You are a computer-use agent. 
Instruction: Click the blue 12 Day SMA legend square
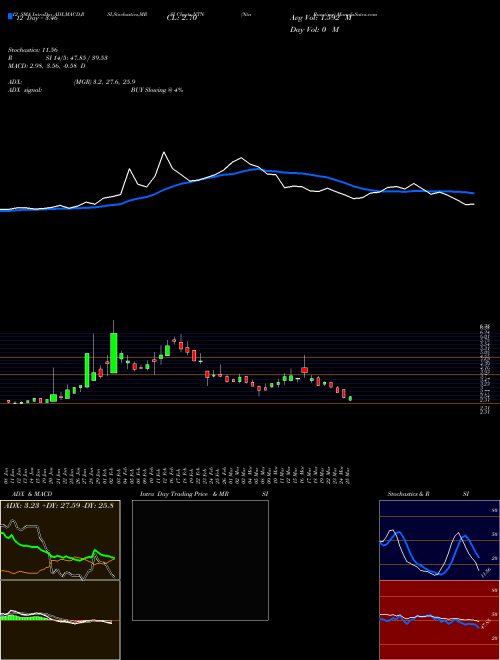coord(10,16)
